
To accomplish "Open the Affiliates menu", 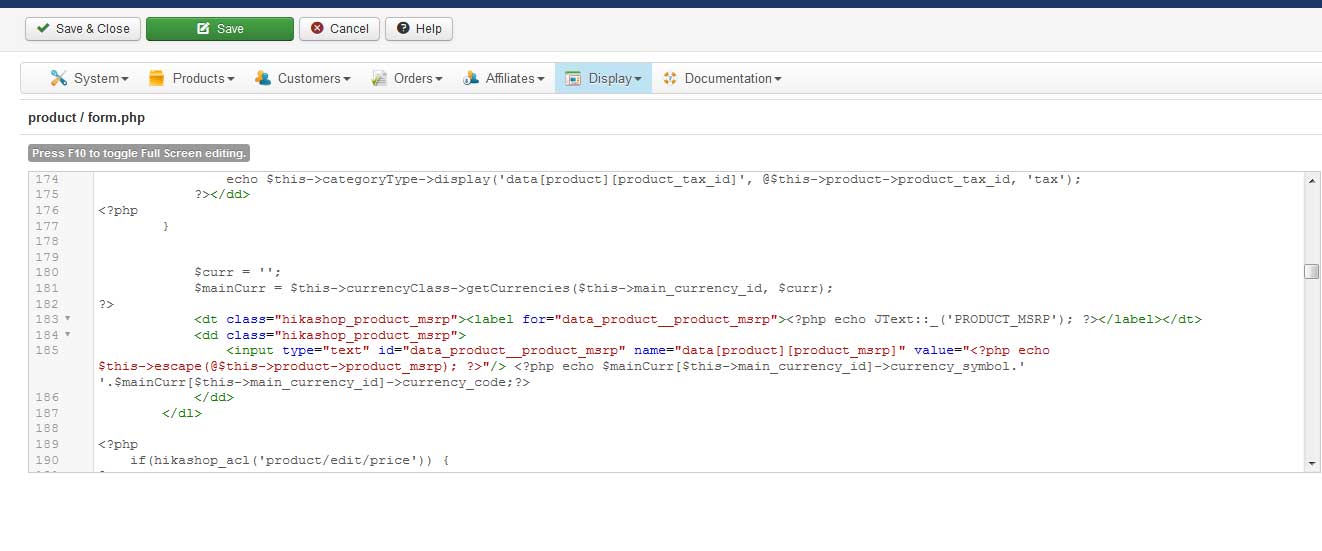I will 503,78.
